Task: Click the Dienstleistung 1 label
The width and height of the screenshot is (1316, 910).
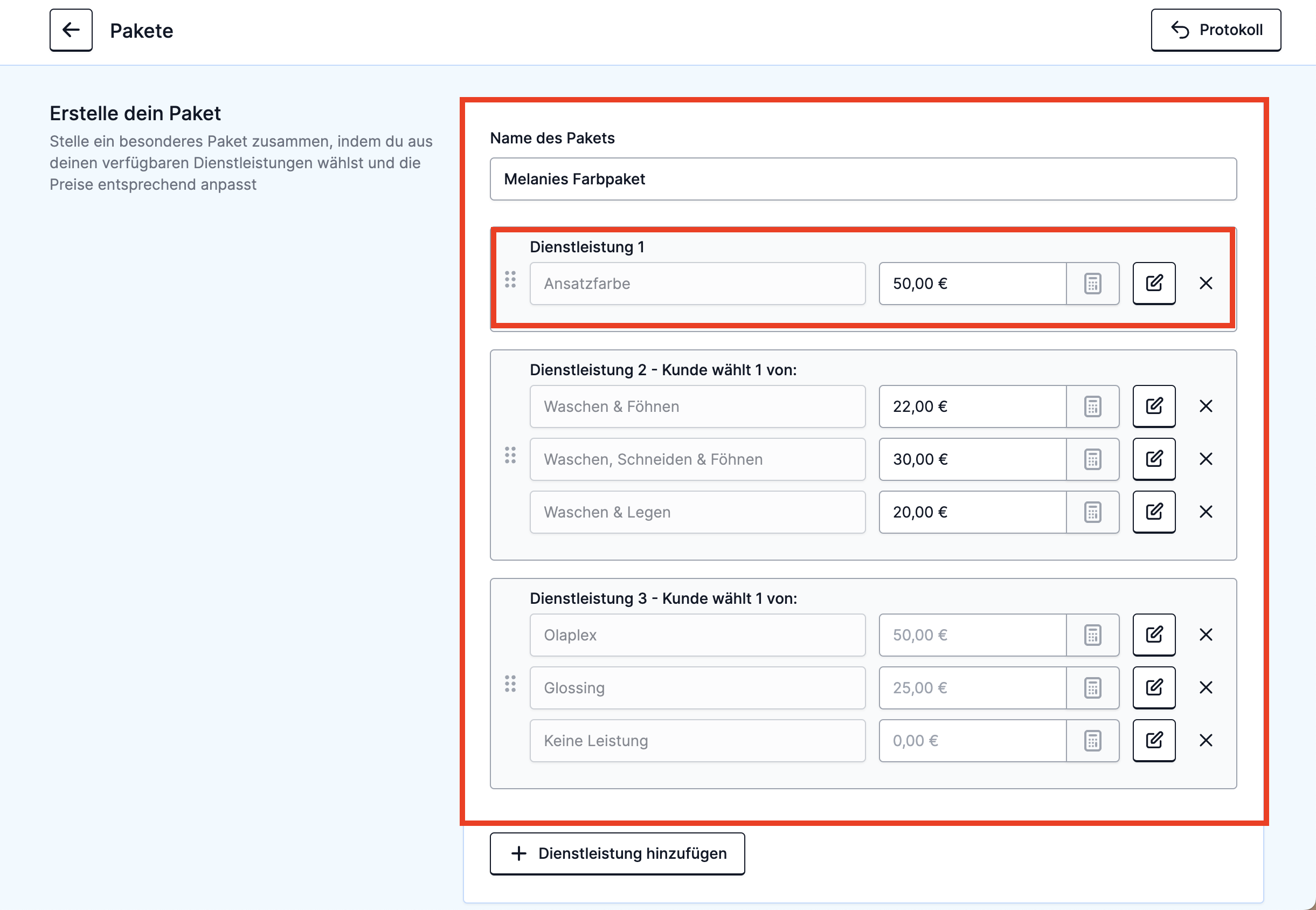Action: tap(587, 247)
